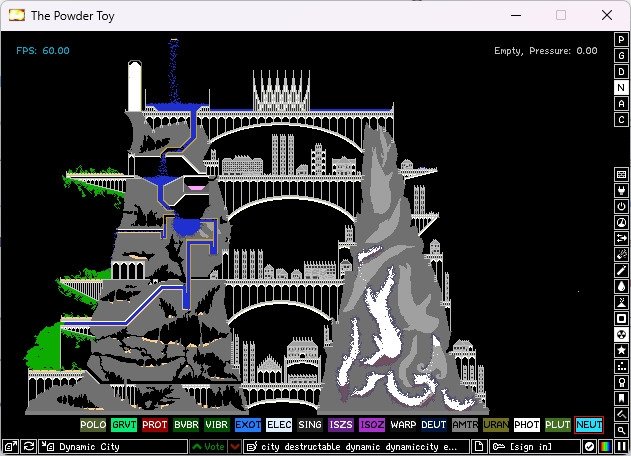Toggle the N Newtonian gravity option
The height and width of the screenshot is (456, 631).
click(x=621, y=87)
